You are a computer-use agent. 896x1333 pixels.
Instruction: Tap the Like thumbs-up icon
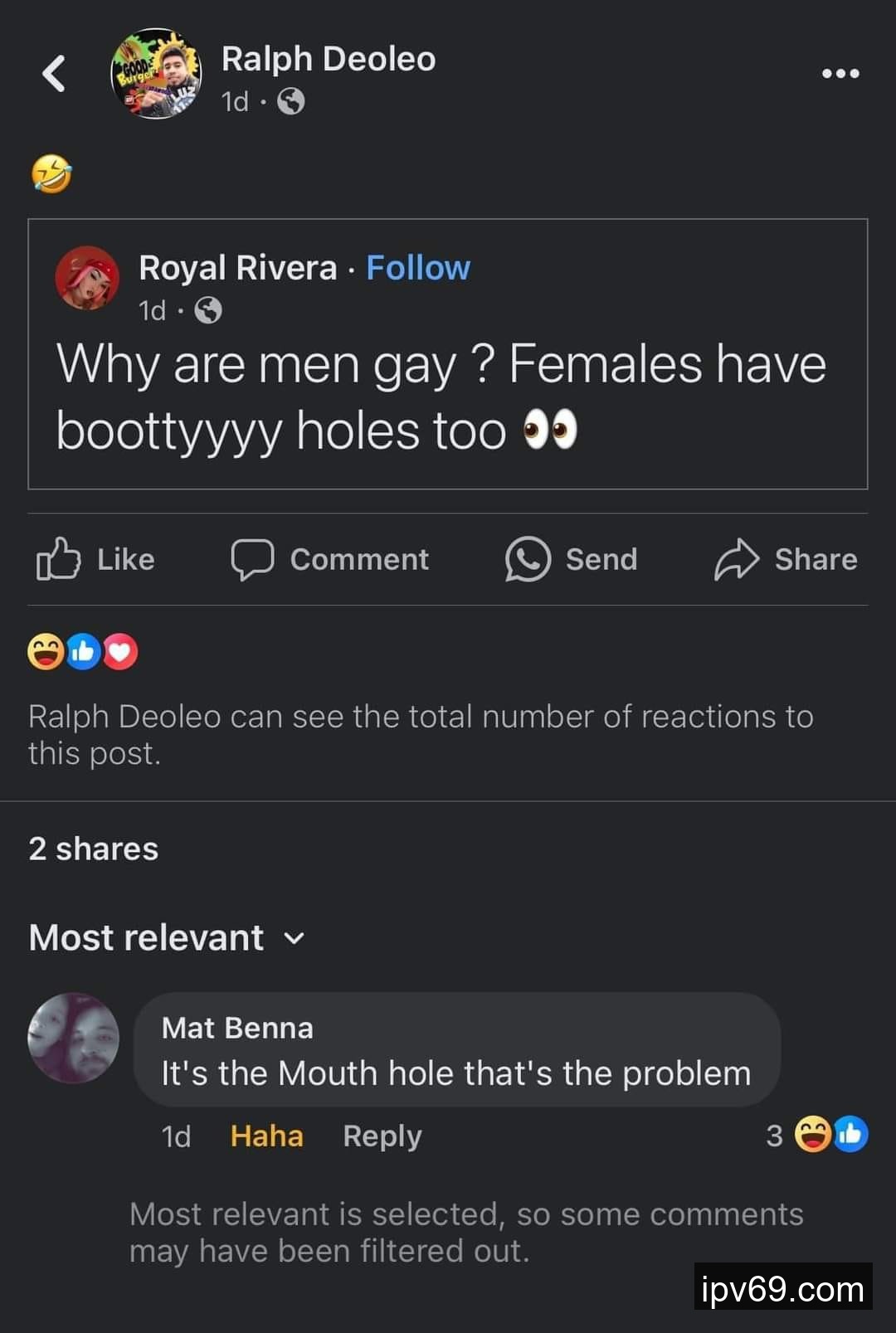pyautogui.click(x=58, y=558)
